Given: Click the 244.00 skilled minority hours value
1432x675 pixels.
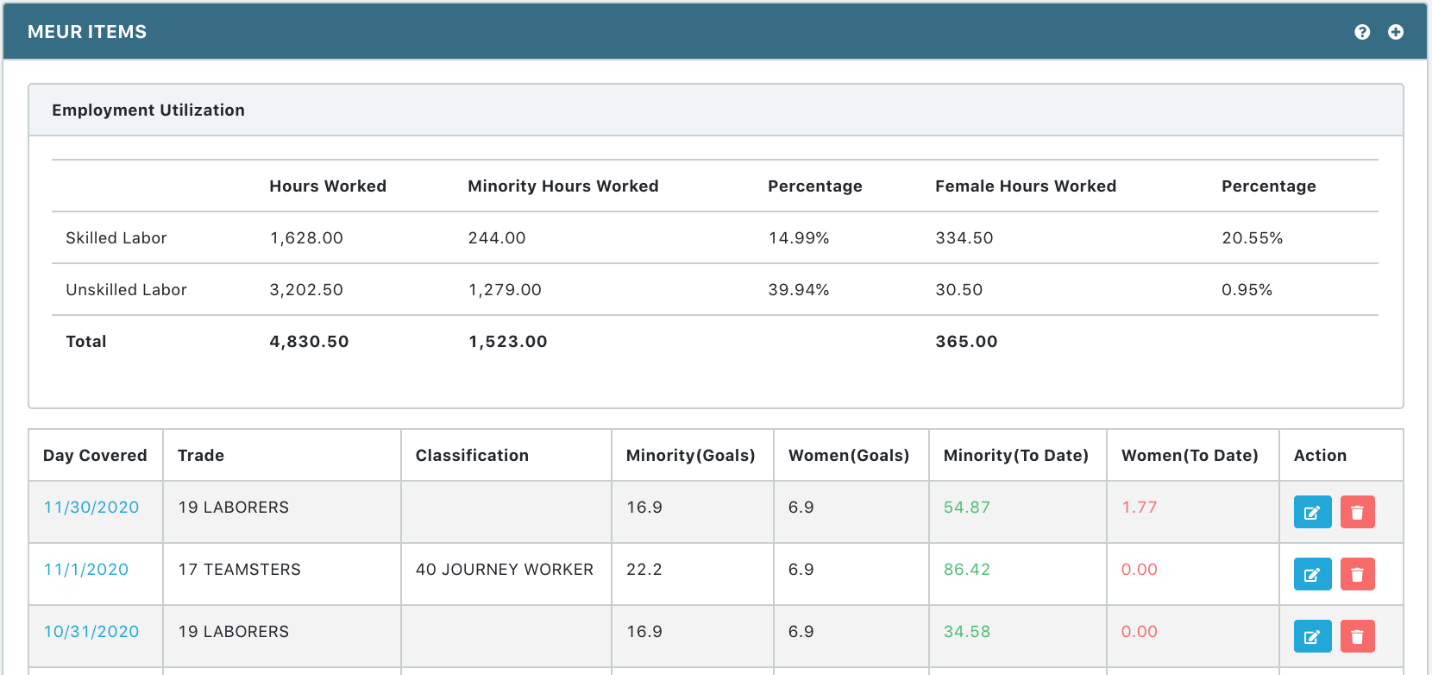Looking at the screenshot, I should click(x=497, y=238).
